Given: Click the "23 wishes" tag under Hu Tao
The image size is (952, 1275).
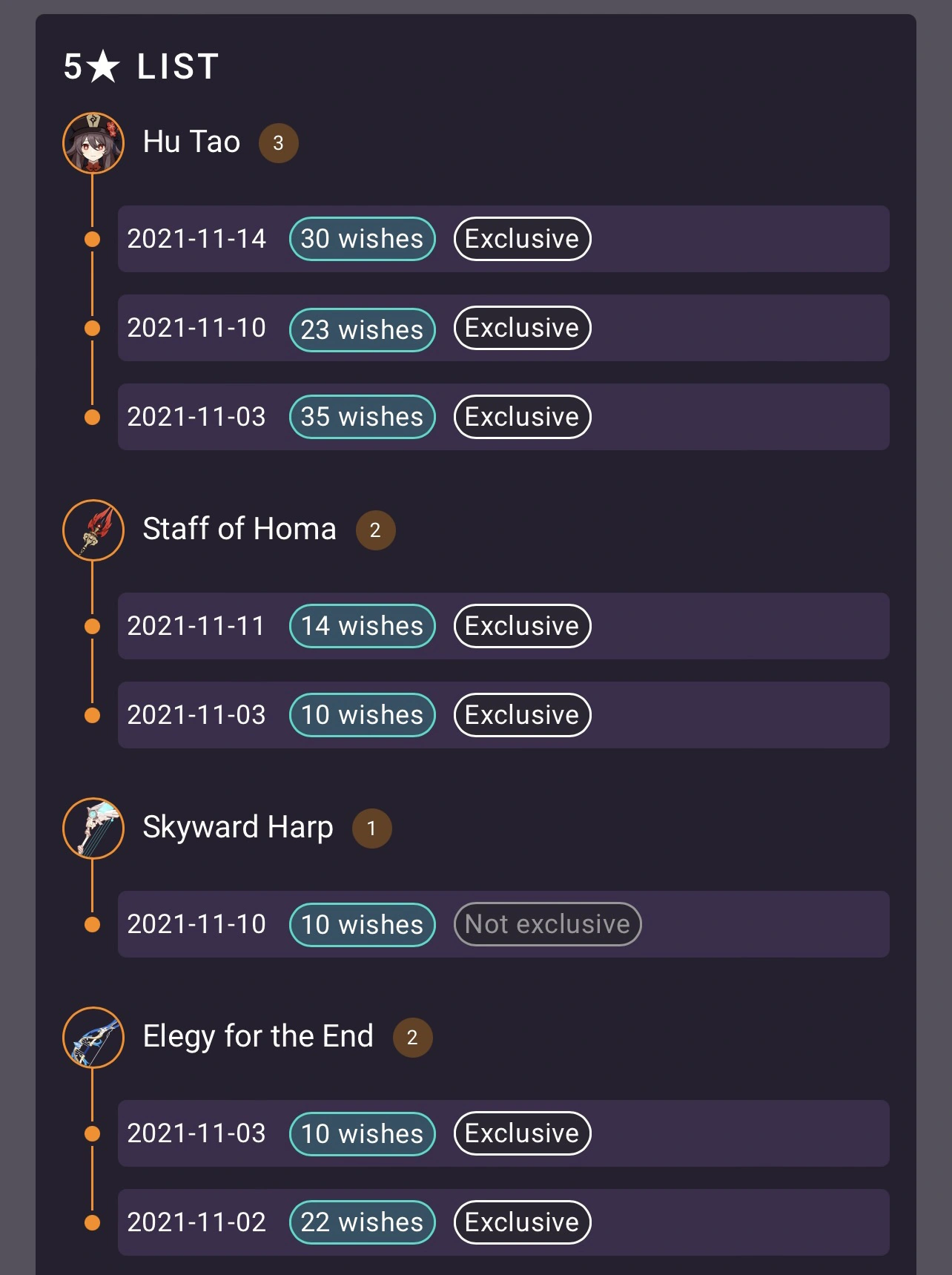Looking at the screenshot, I should [362, 329].
